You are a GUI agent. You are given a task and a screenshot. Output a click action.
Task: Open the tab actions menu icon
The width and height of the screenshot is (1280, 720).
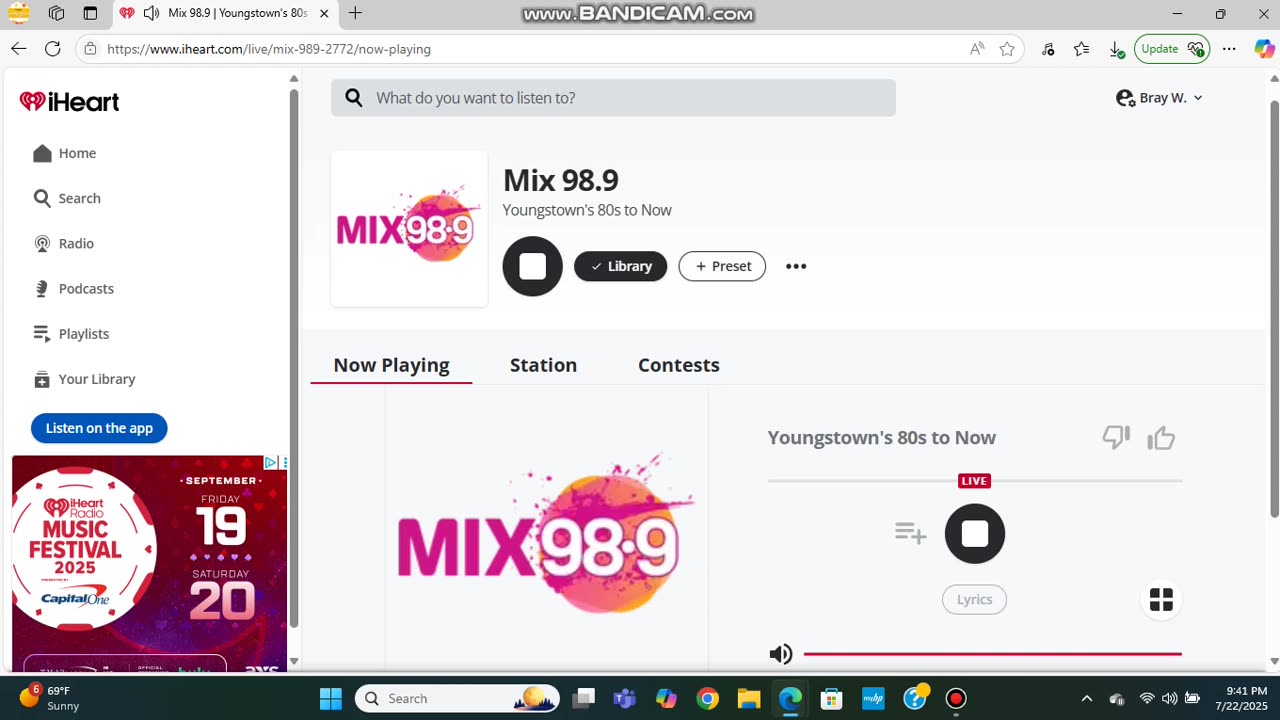pos(90,13)
